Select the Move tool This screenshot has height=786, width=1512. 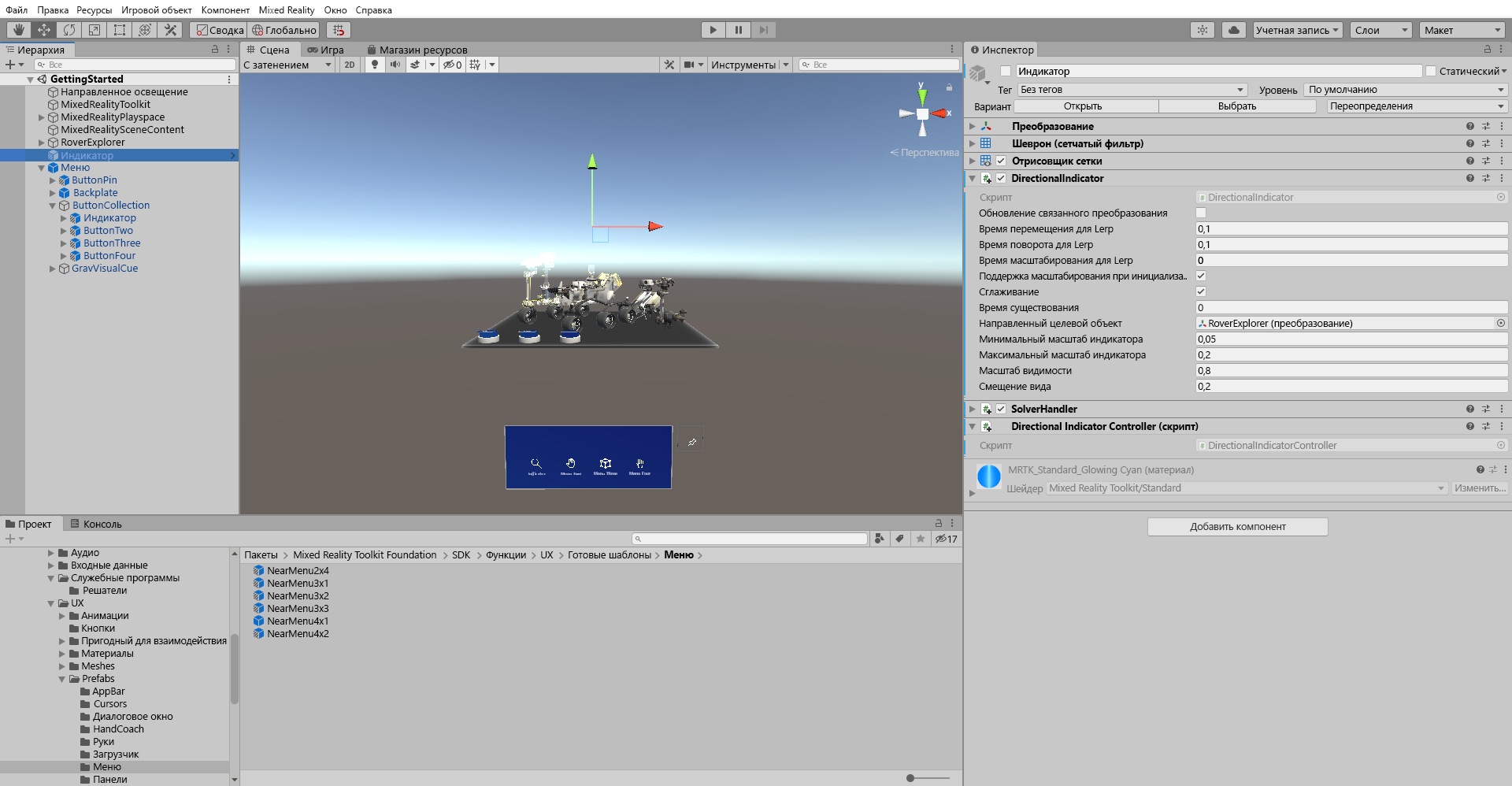click(44, 30)
